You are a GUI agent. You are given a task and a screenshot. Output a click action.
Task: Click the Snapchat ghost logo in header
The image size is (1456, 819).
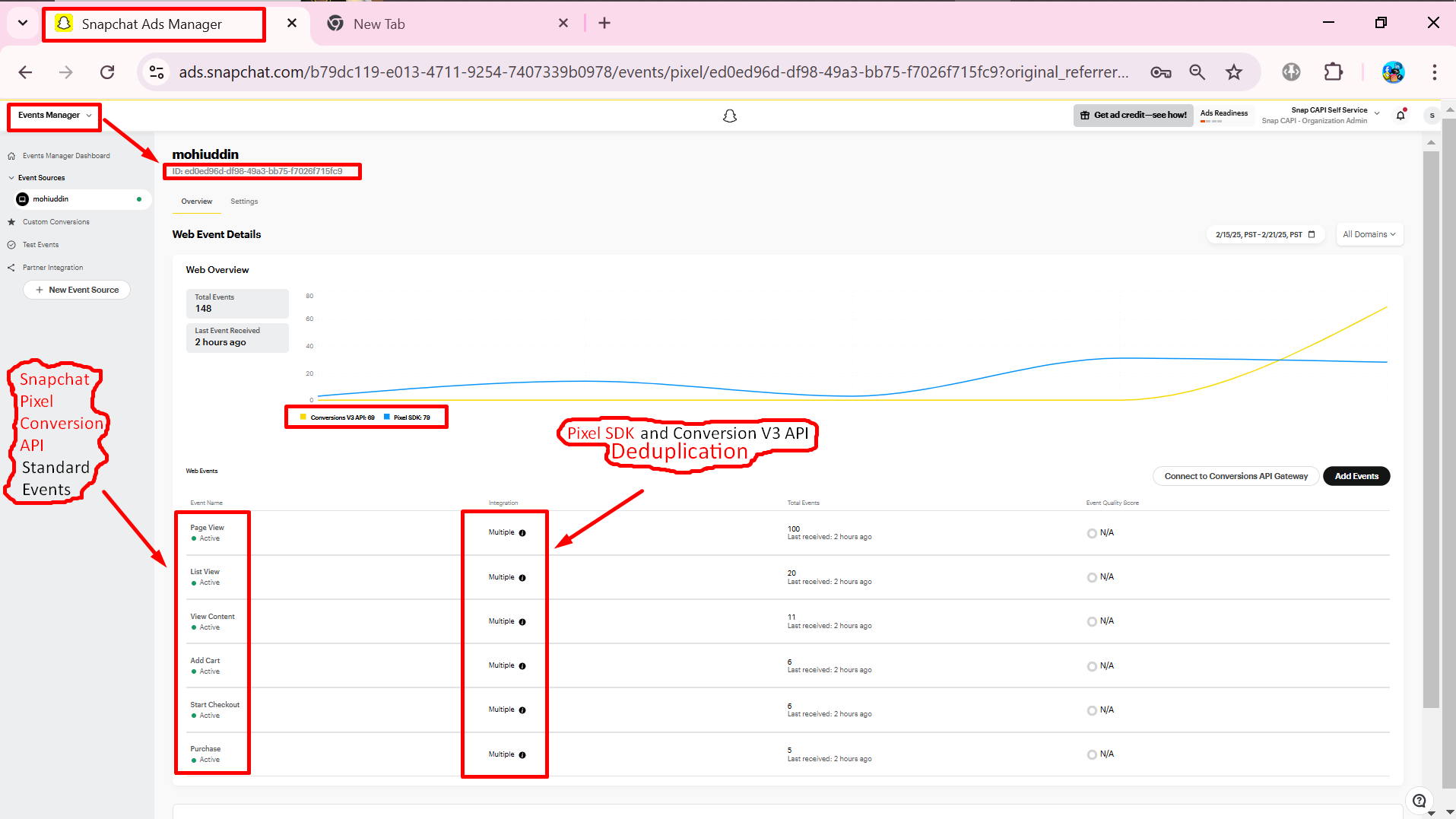click(x=730, y=116)
